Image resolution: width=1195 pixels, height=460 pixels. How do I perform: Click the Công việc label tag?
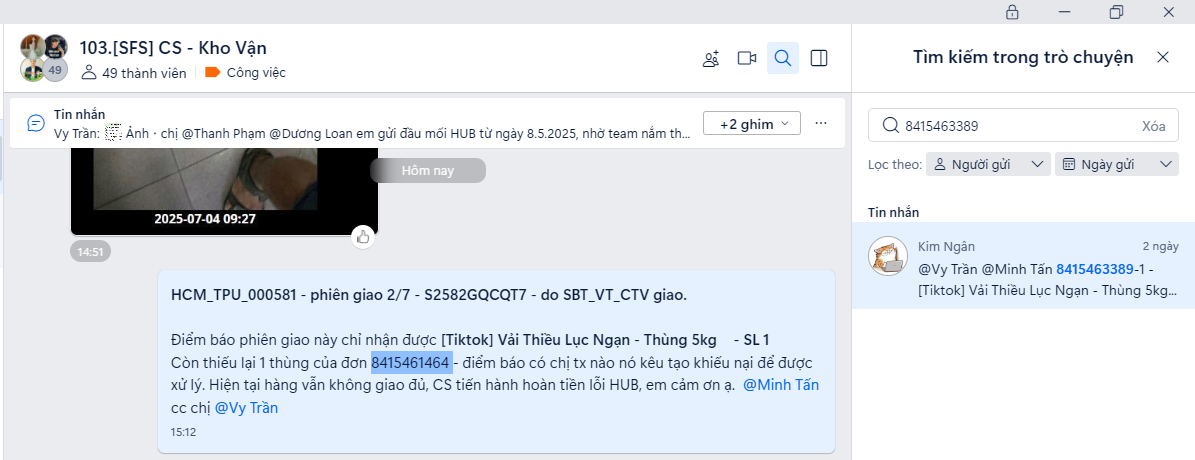245,73
